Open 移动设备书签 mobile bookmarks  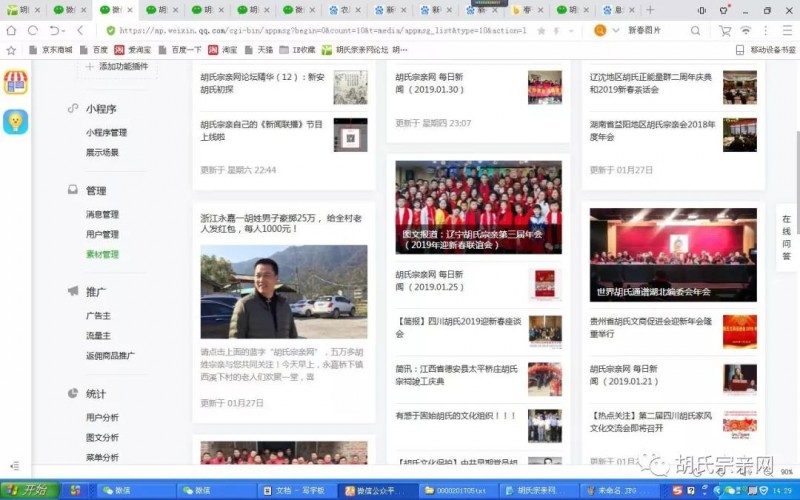coord(766,50)
